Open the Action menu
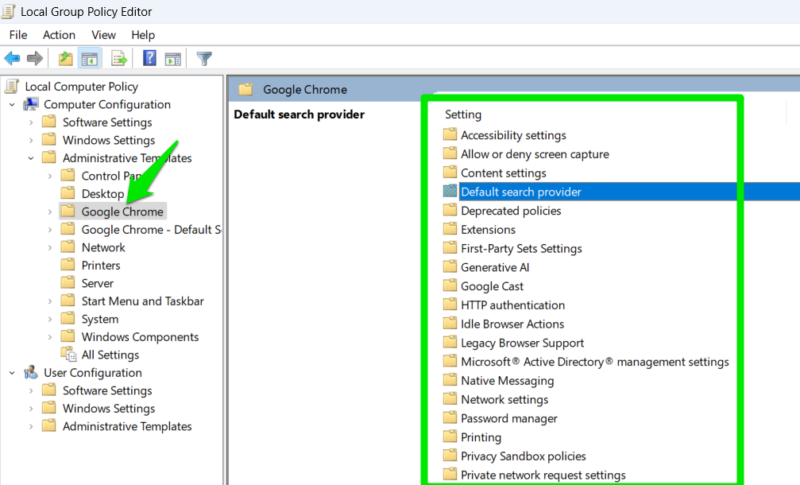Screen dimensions: 800x485 pos(59,35)
